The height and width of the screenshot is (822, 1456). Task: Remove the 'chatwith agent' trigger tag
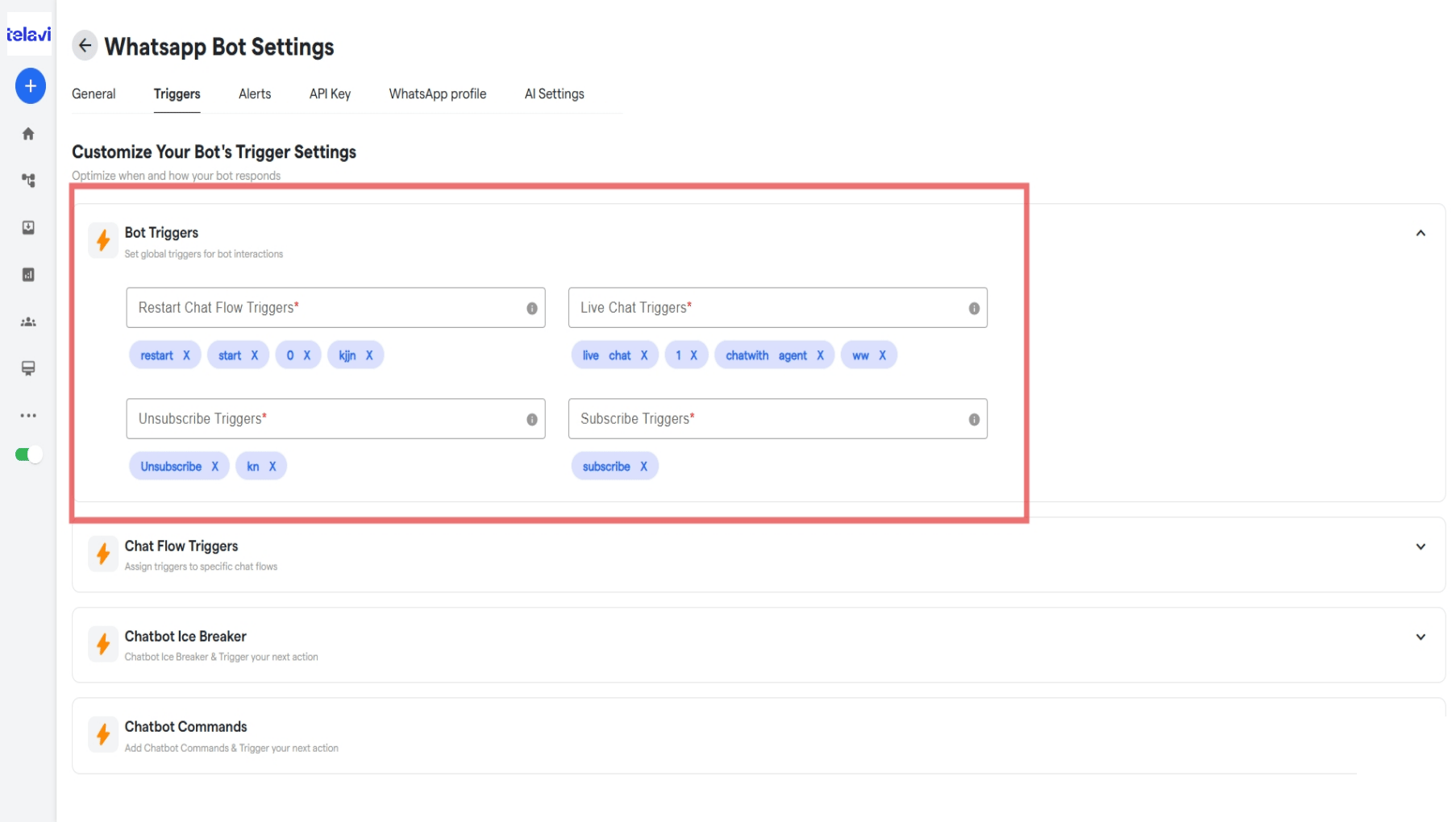[x=820, y=355]
